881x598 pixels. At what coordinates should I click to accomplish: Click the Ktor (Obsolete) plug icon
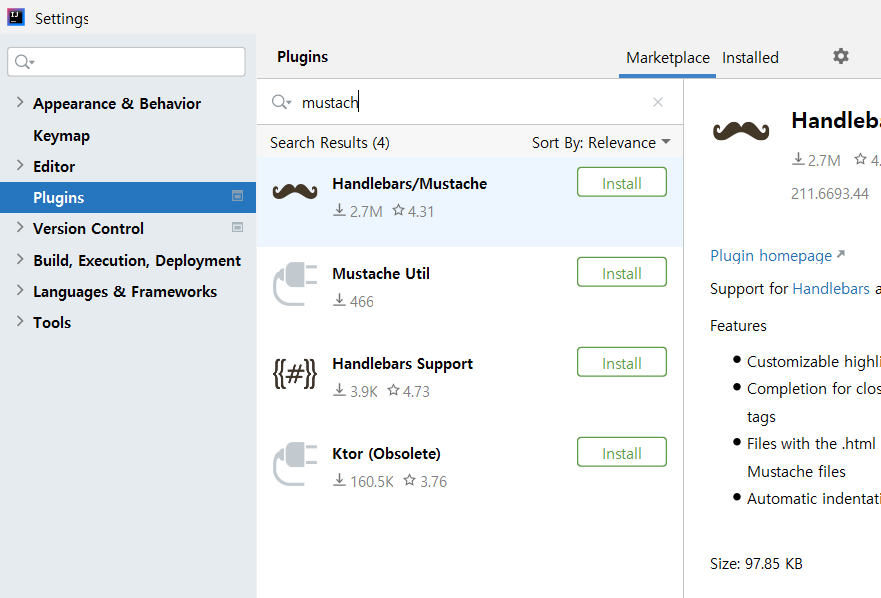click(x=295, y=464)
